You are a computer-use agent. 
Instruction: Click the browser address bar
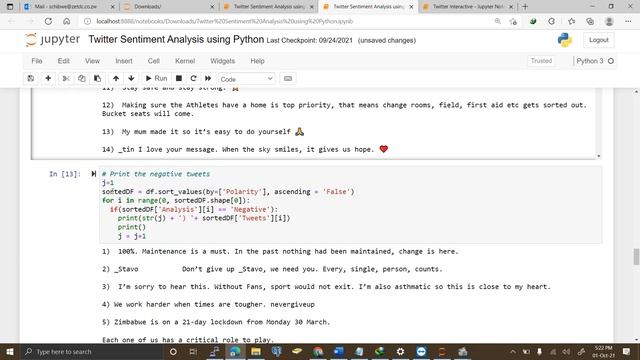[x=286, y=21]
